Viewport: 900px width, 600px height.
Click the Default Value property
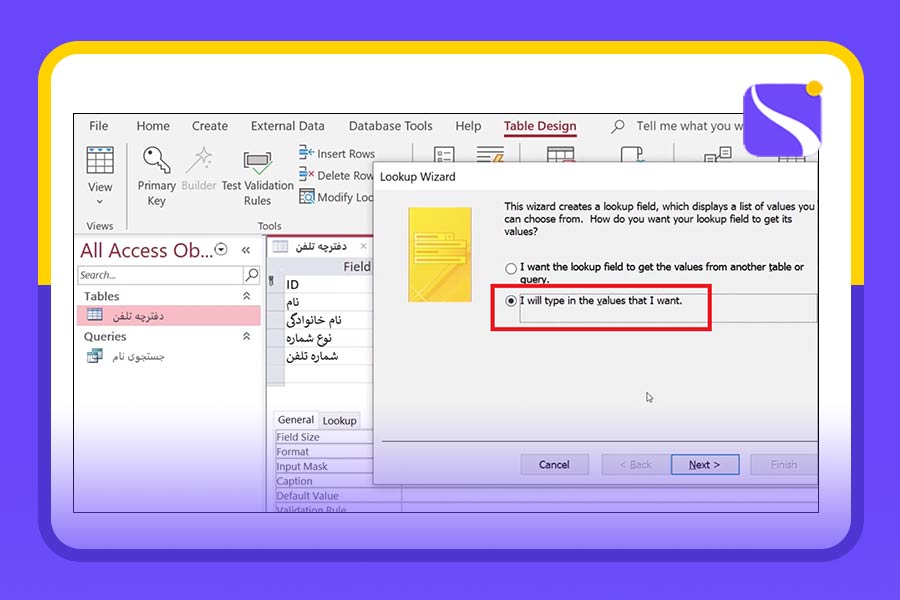pyautogui.click(x=339, y=496)
